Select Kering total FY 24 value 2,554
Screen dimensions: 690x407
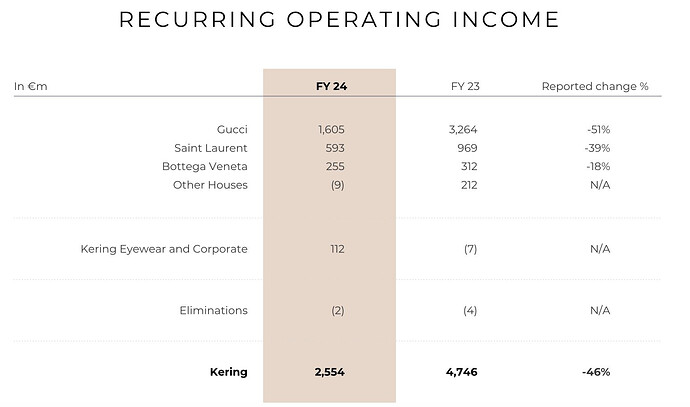tap(330, 372)
